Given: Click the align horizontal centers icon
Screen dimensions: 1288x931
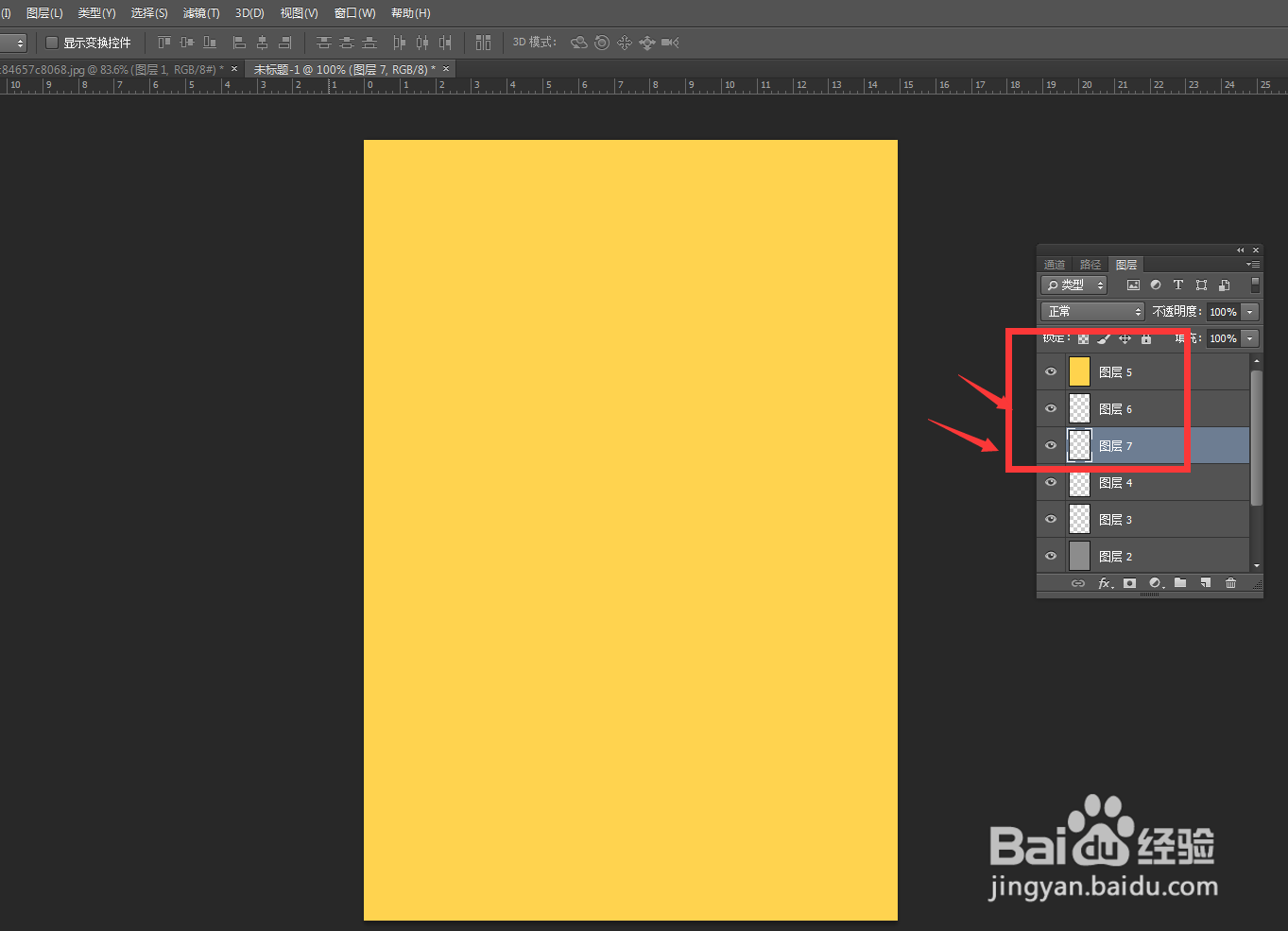Looking at the screenshot, I should click(x=262, y=43).
